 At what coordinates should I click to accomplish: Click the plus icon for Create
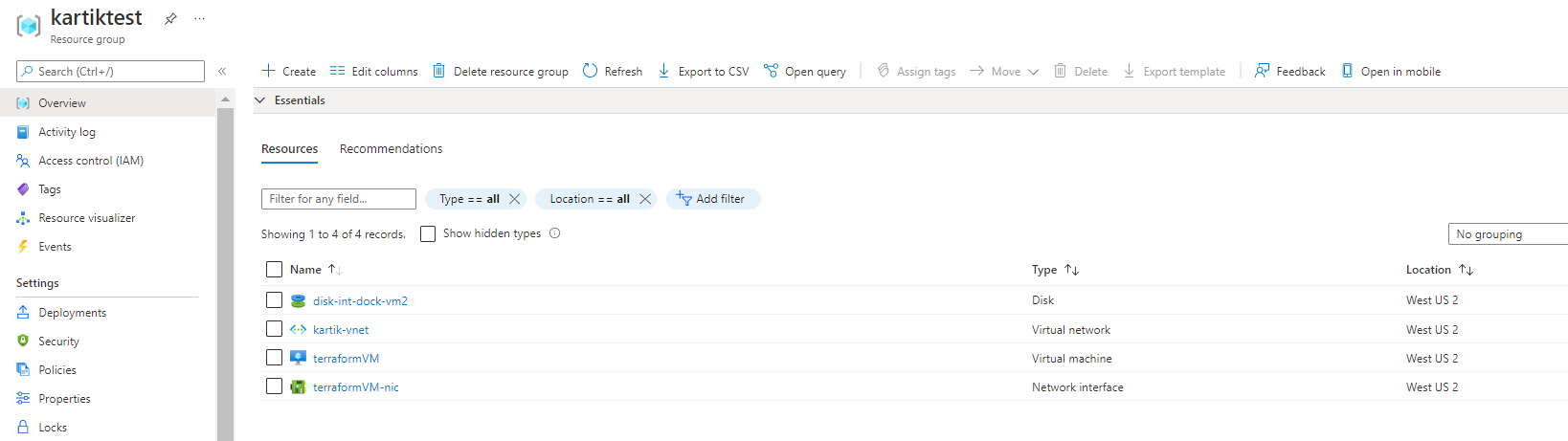tap(269, 71)
